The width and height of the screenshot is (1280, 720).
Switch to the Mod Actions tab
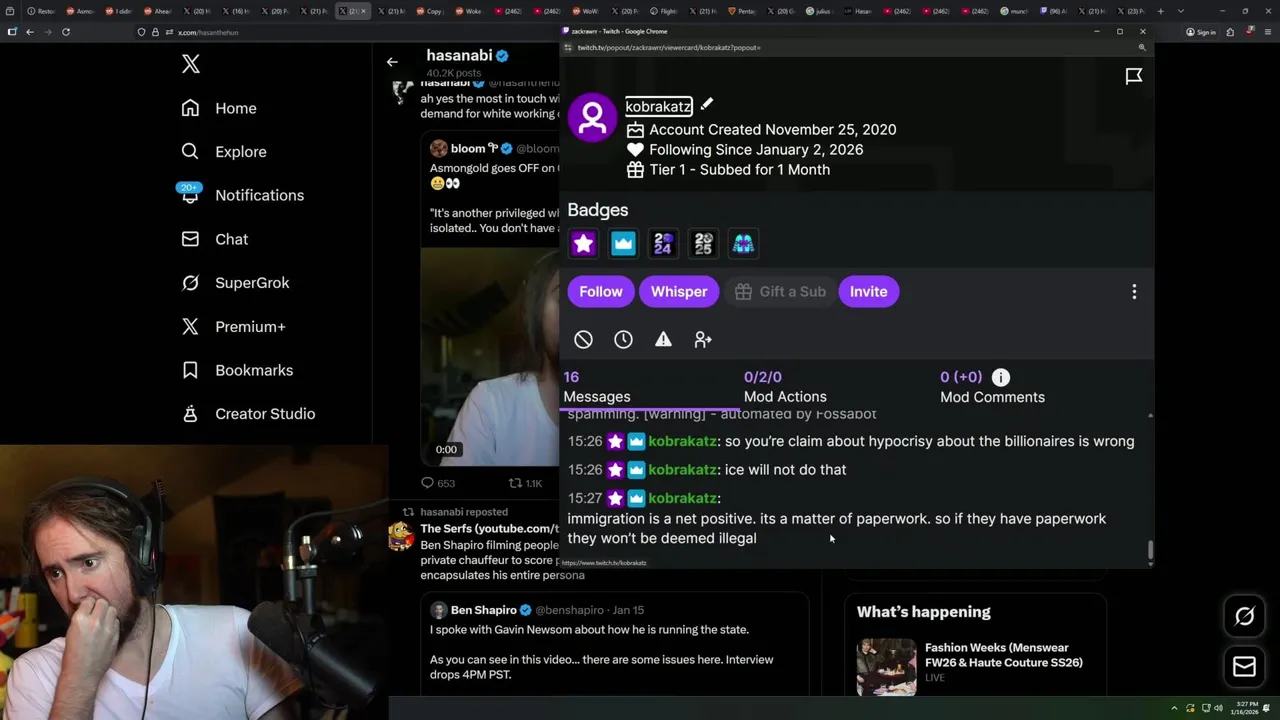point(785,387)
